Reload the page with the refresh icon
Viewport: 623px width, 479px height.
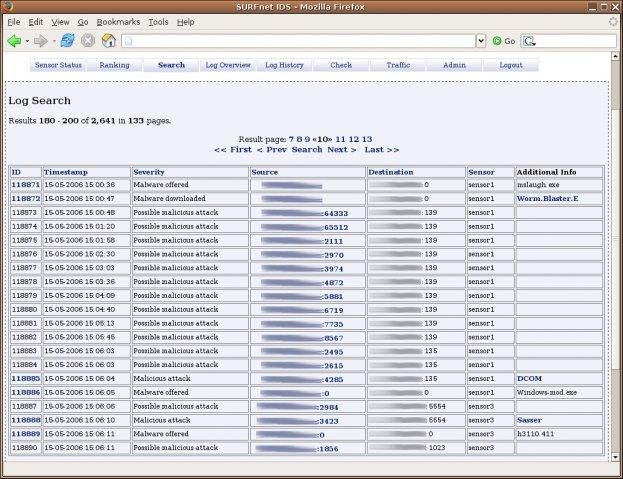pyautogui.click(x=67, y=41)
